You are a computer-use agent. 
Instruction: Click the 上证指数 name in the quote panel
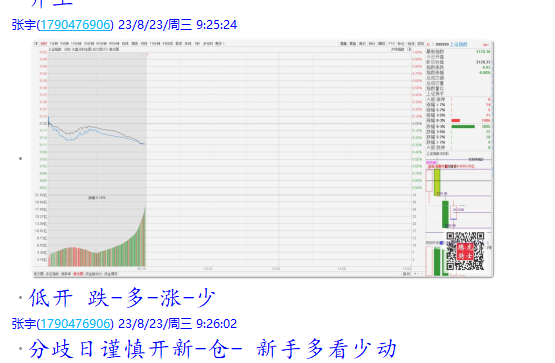[x=458, y=44]
